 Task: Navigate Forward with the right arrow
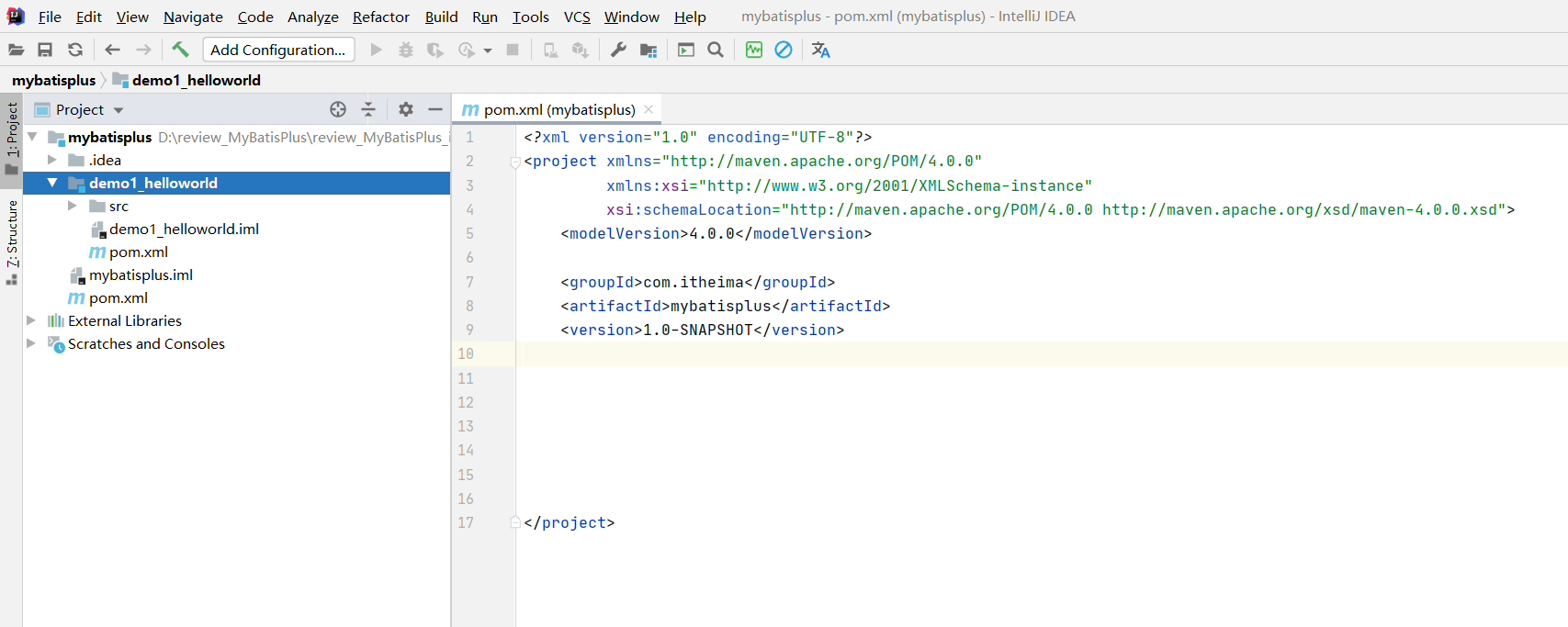tap(143, 50)
